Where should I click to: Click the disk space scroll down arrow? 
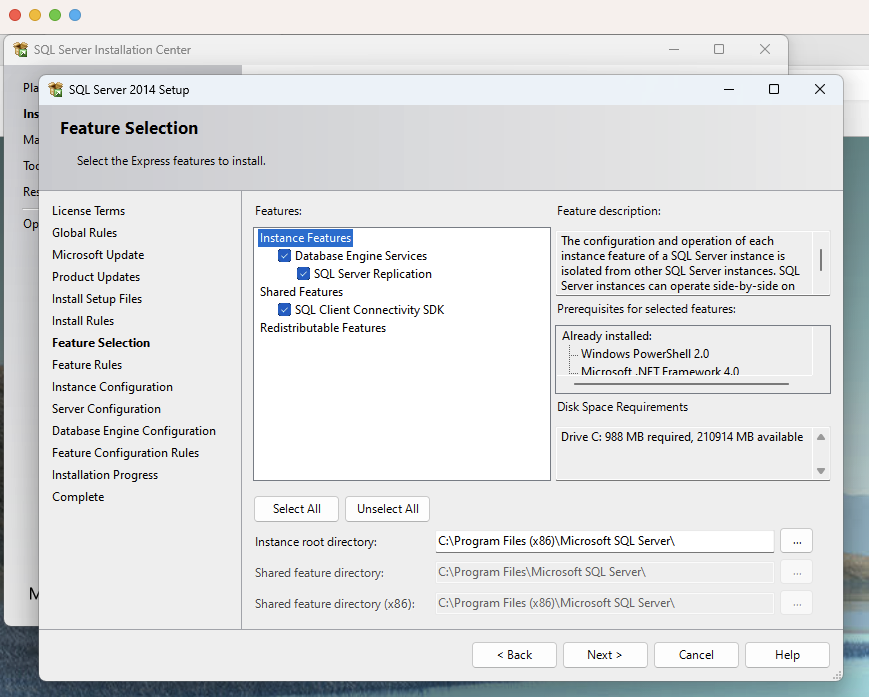821,471
